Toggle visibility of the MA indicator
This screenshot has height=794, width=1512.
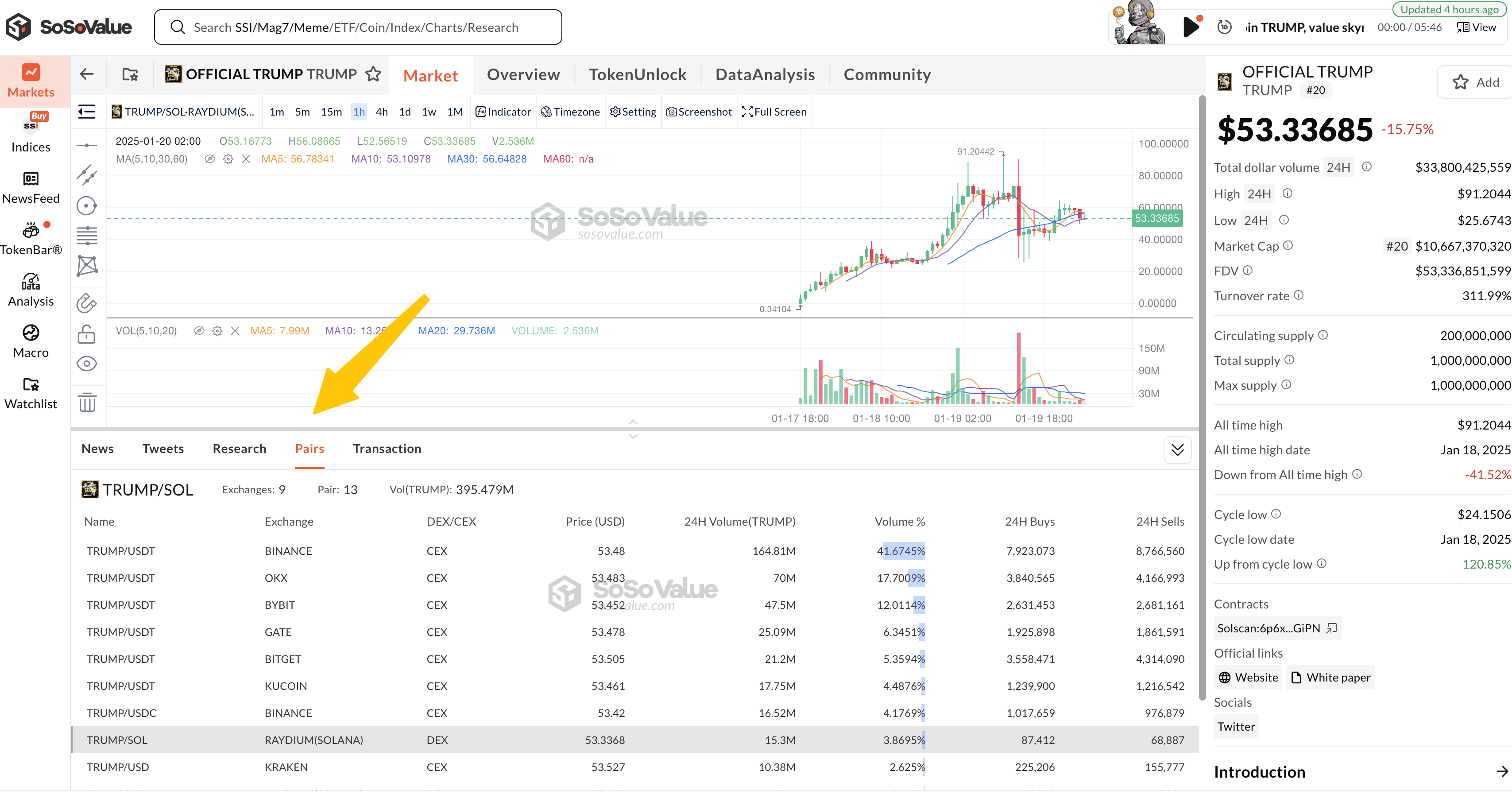click(209, 159)
